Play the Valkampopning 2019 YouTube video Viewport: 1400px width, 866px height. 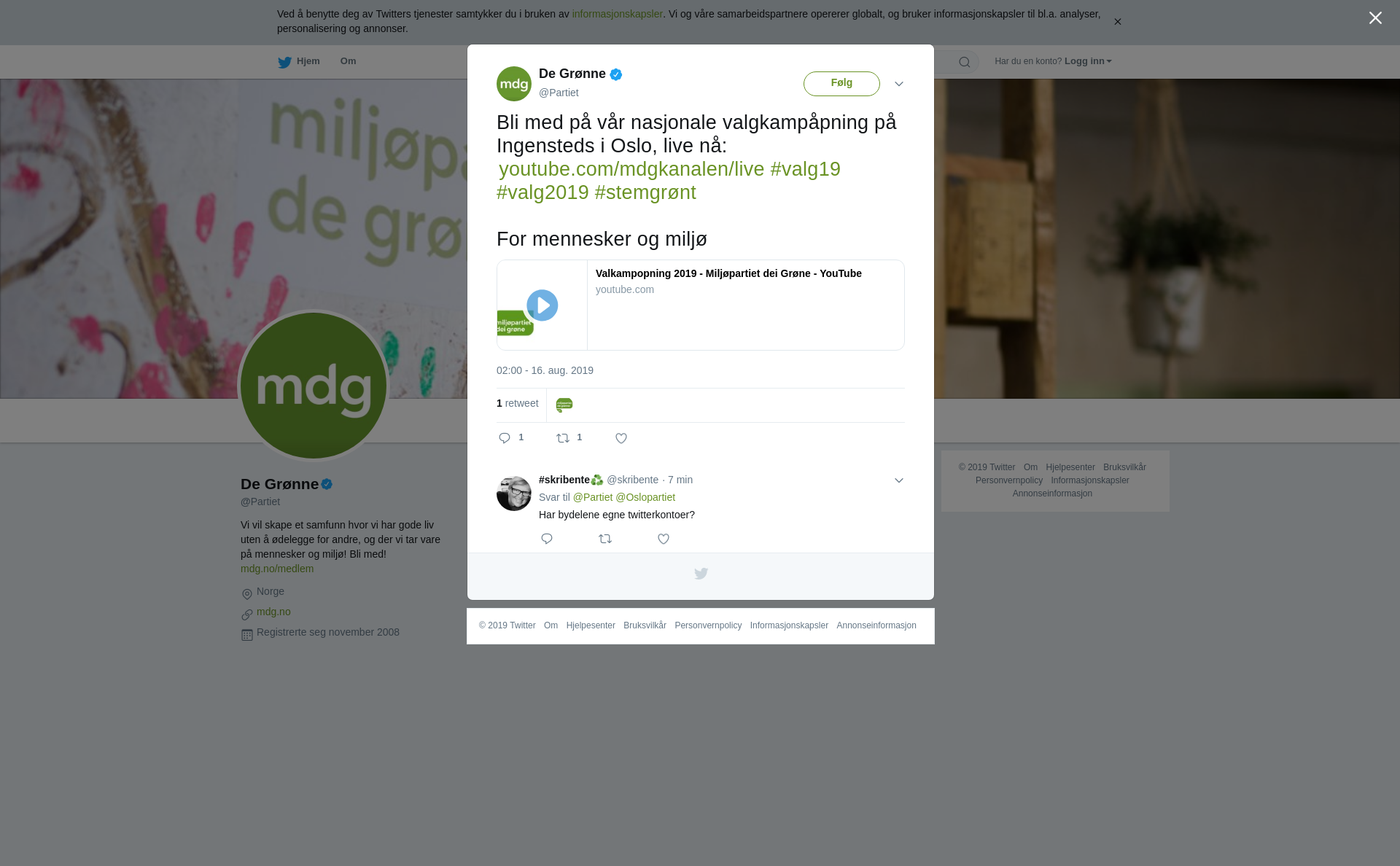pyautogui.click(x=542, y=305)
